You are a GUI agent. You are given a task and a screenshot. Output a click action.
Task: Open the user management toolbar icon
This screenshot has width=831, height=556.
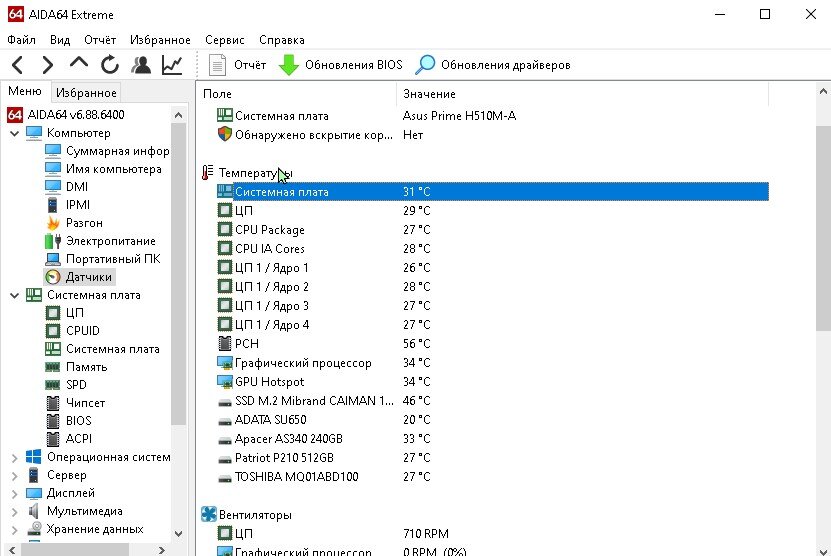click(141, 65)
